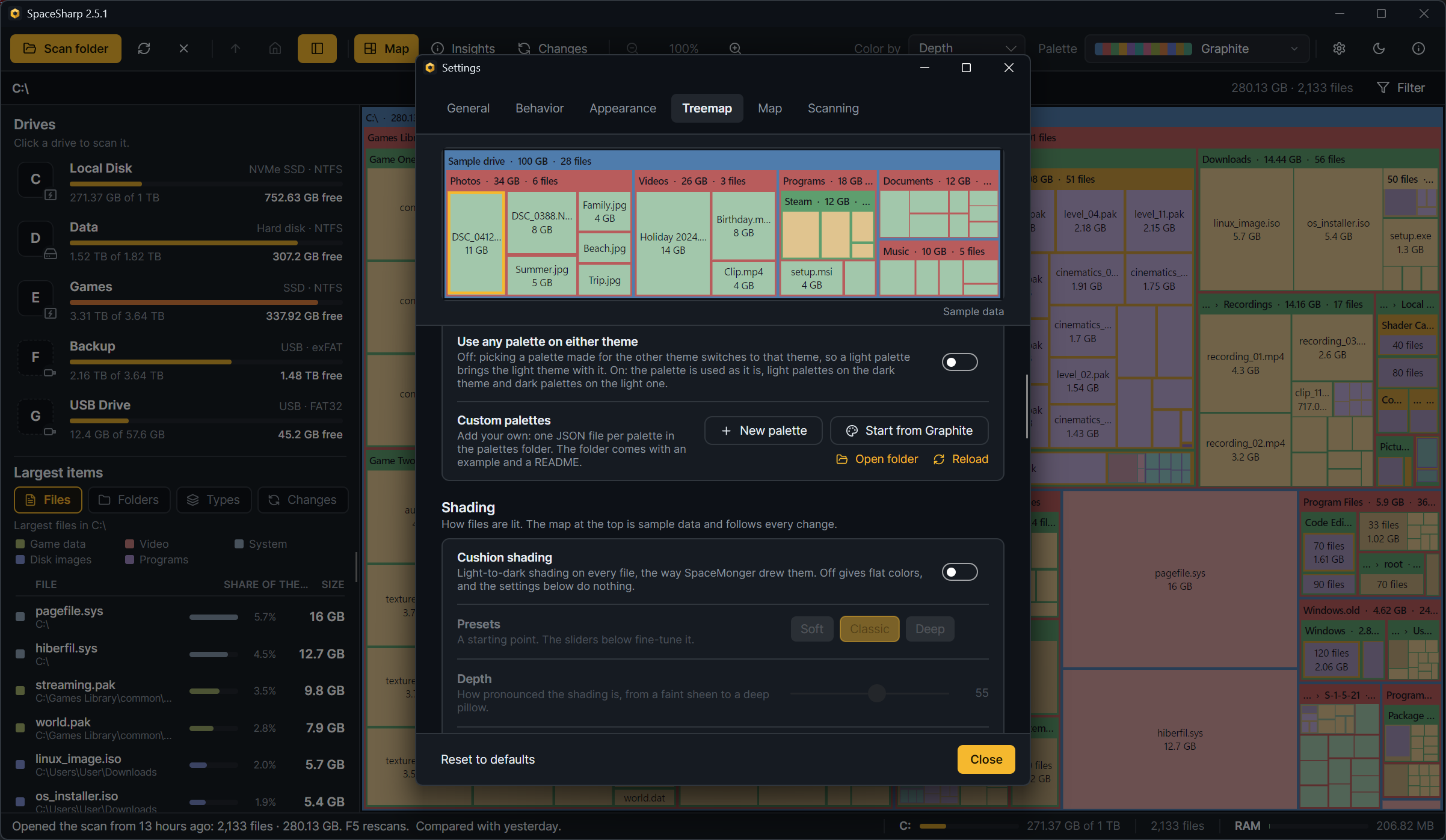Click the zoom out magnifier icon
The image size is (1446, 840).
632,49
